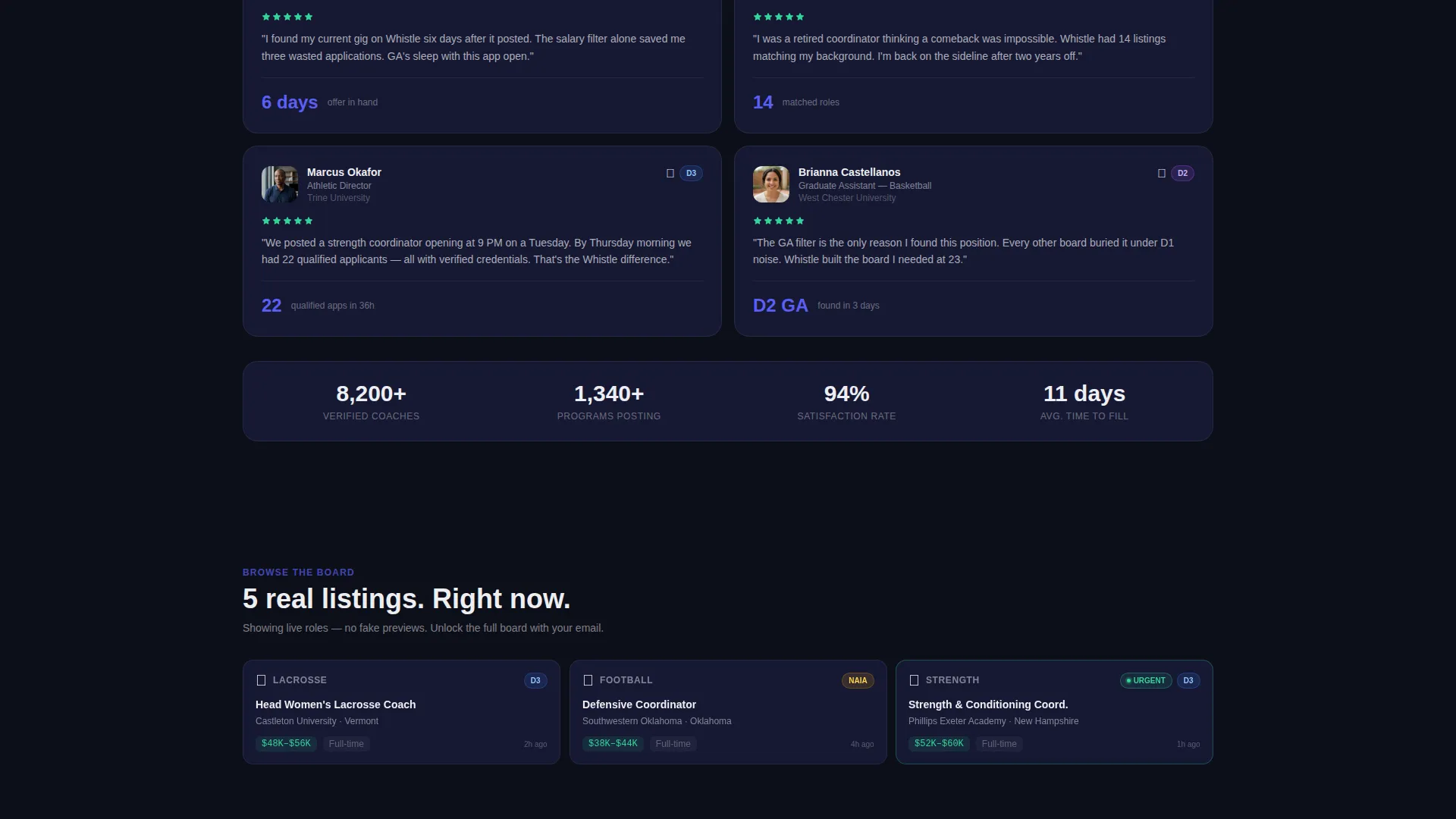Click the 5 real listings. Right now. heading
The height and width of the screenshot is (819, 1456).
pos(406,599)
